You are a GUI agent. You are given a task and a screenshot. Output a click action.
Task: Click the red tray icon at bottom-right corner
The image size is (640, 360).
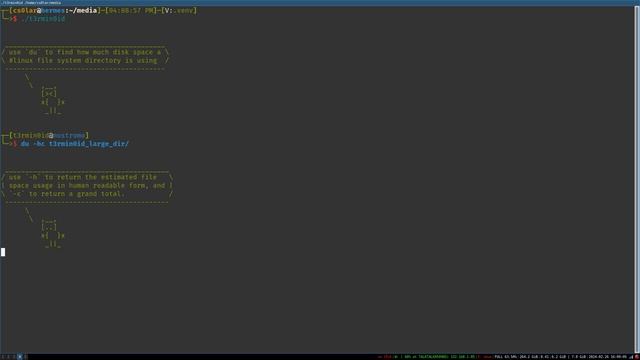(637, 357)
